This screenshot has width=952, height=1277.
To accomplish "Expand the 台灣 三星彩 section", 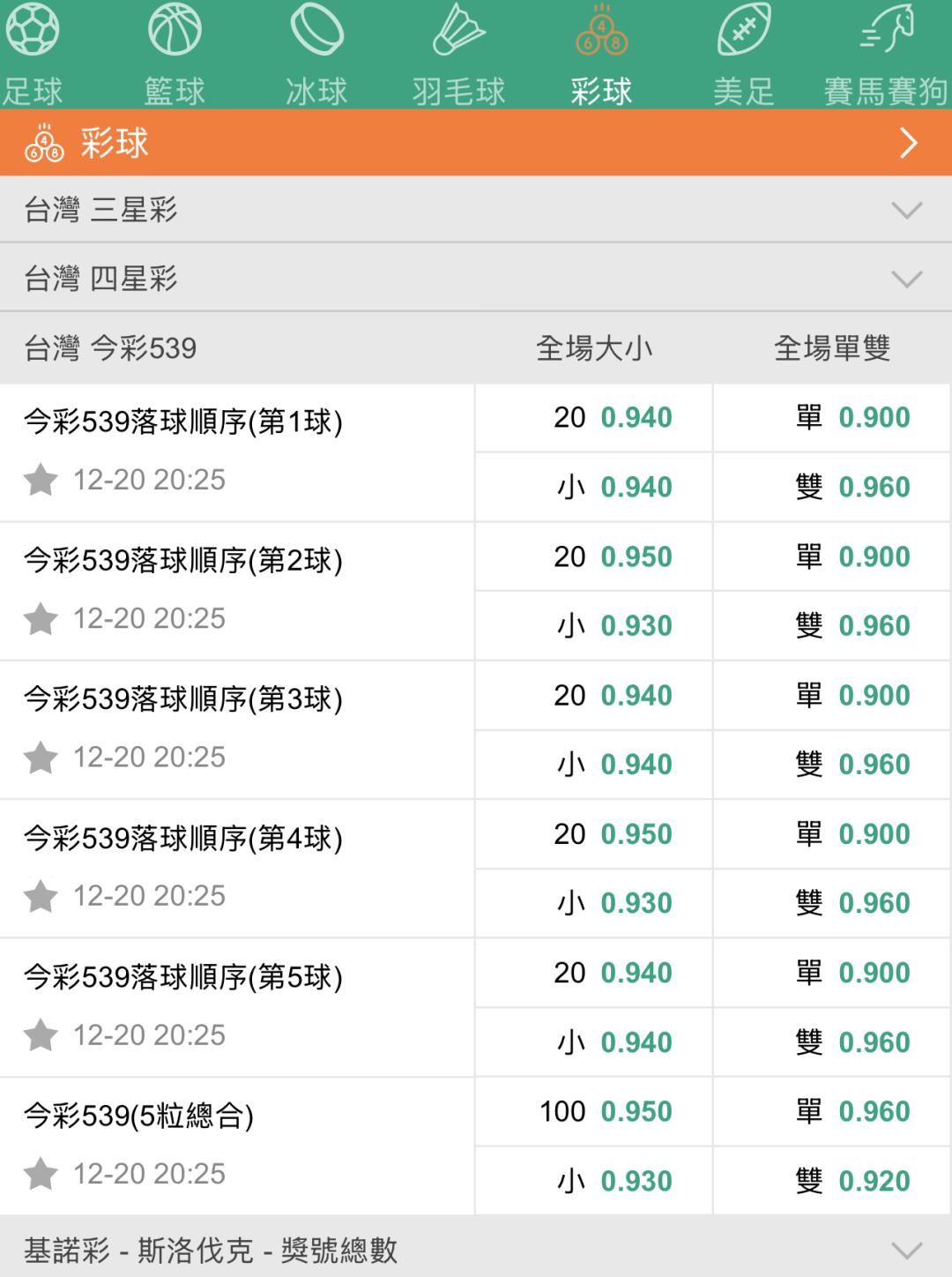I will pyautogui.click(x=906, y=210).
